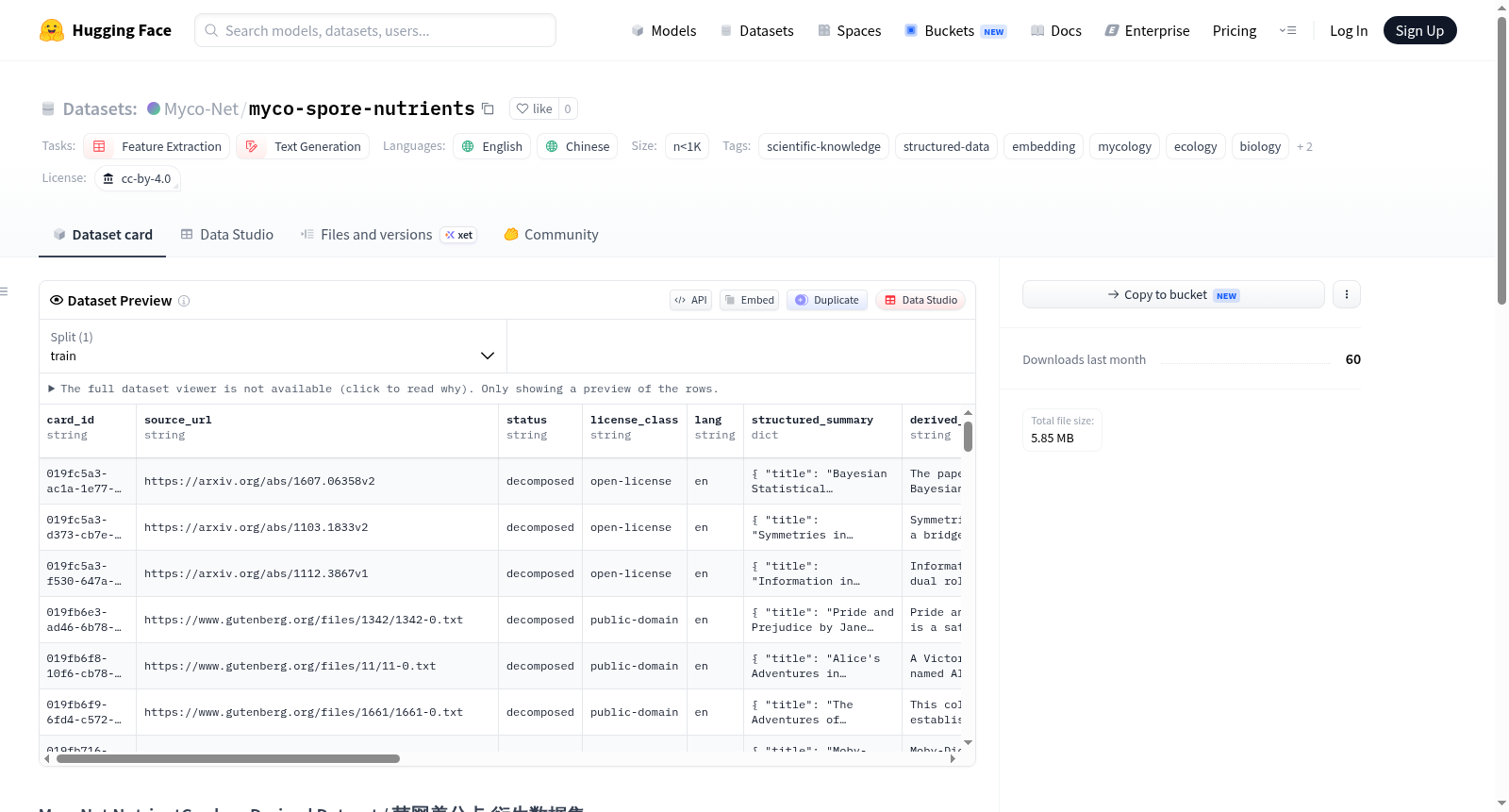Go to the Pricing page

pos(1235,30)
